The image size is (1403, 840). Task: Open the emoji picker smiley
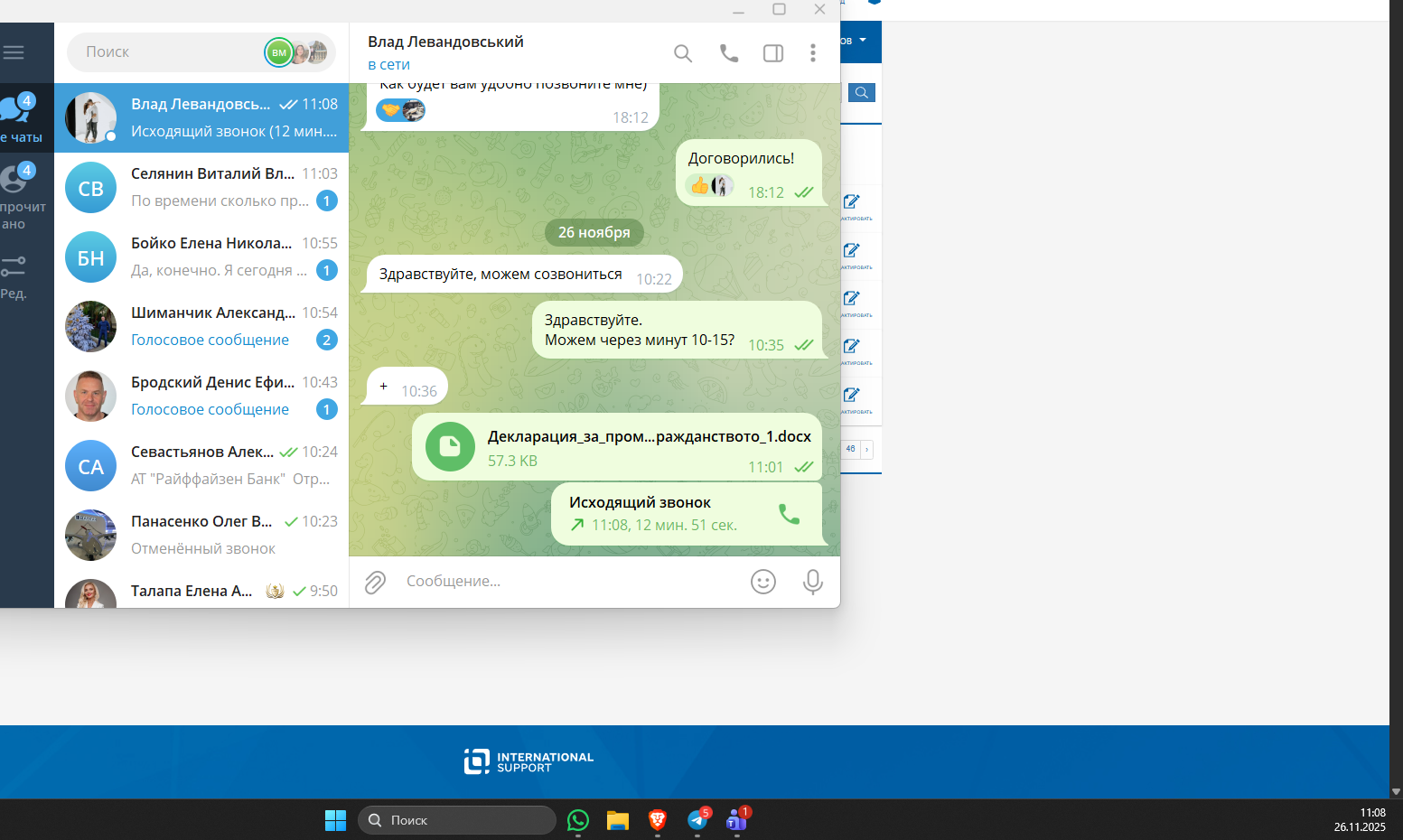(x=763, y=582)
